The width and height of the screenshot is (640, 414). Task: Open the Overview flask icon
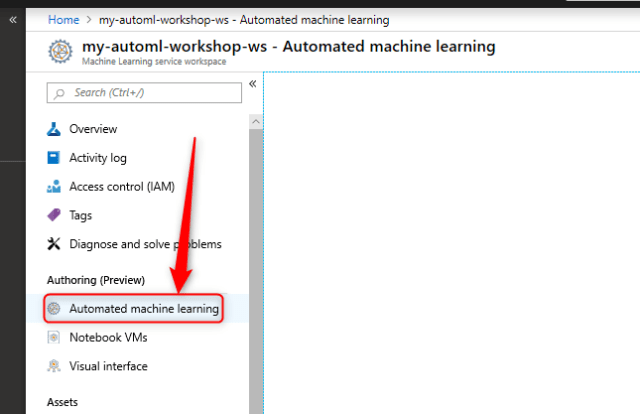coord(53,129)
